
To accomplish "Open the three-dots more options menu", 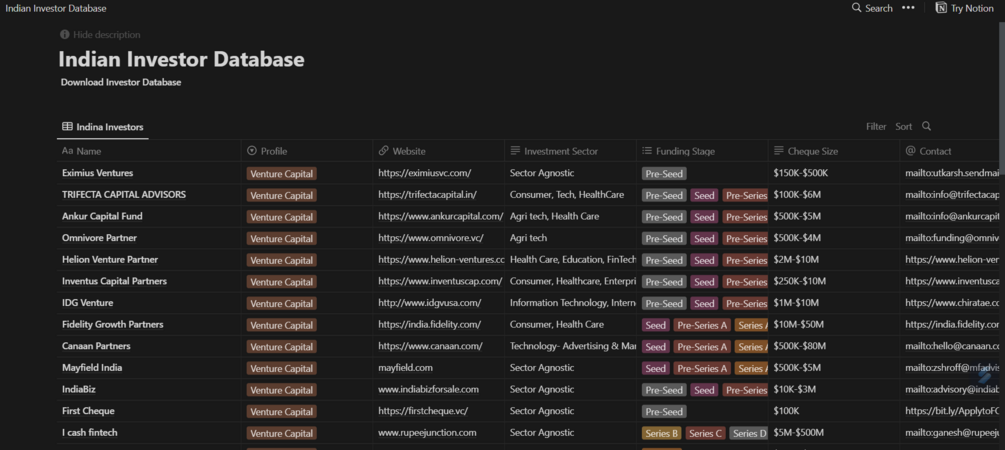I will pyautogui.click(x=908, y=8).
